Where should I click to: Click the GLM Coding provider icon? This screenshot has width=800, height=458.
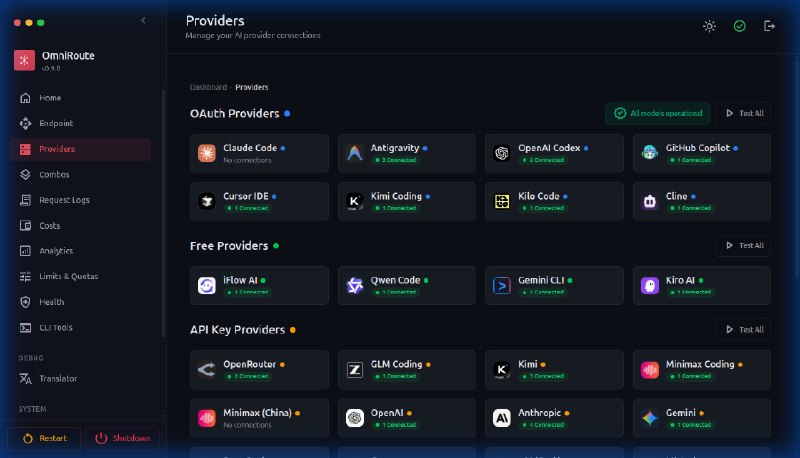coord(355,370)
